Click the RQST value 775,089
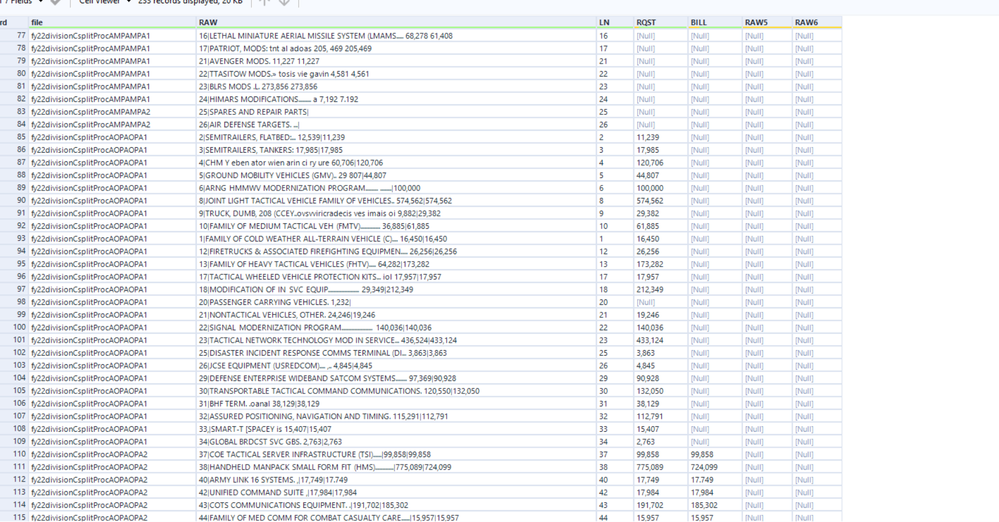Screen dimensions: 999x522 660,467
